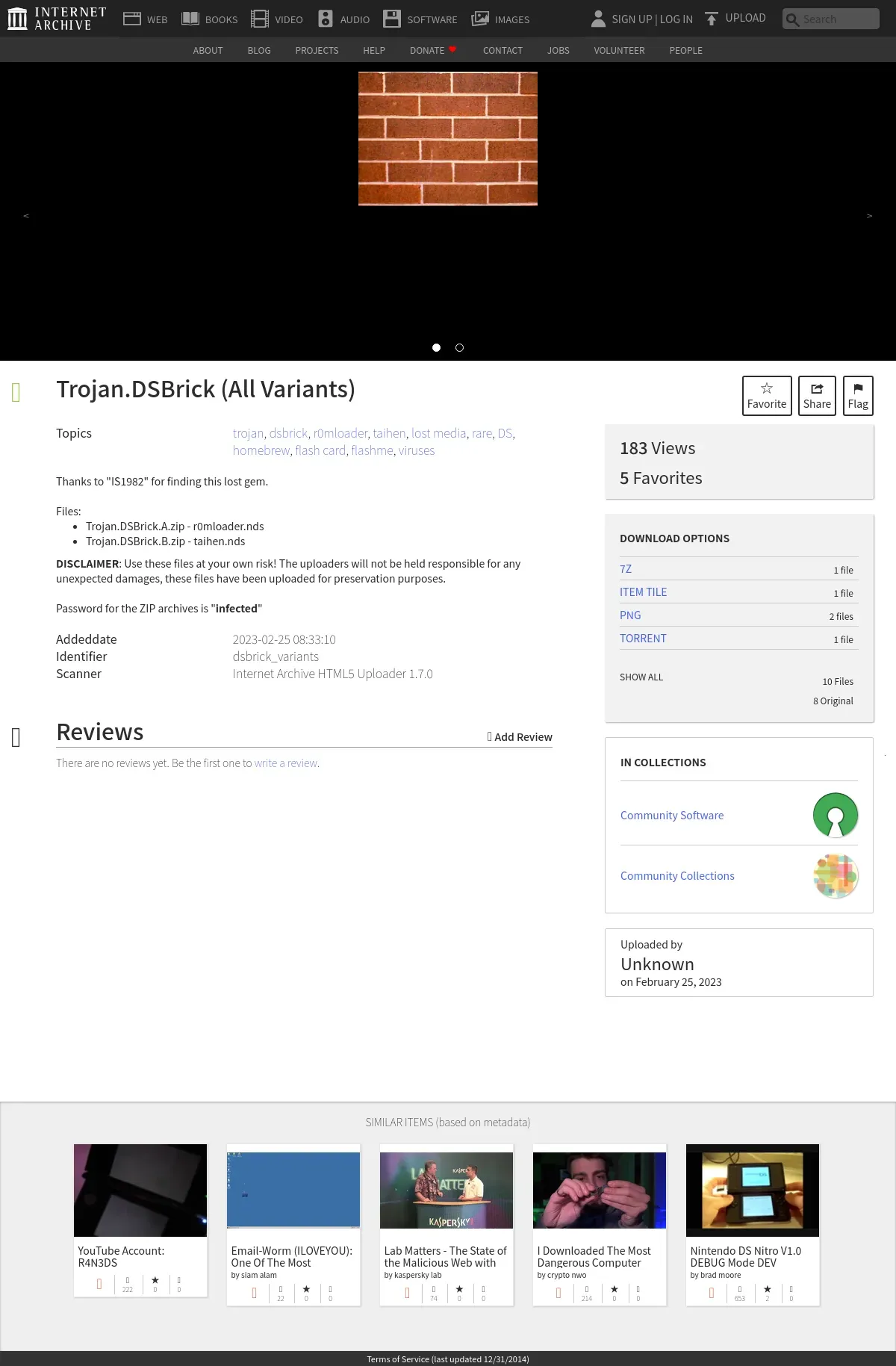Open the Internet Archive logo homepage
The width and height of the screenshot is (896, 1366).
pos(57,19)
